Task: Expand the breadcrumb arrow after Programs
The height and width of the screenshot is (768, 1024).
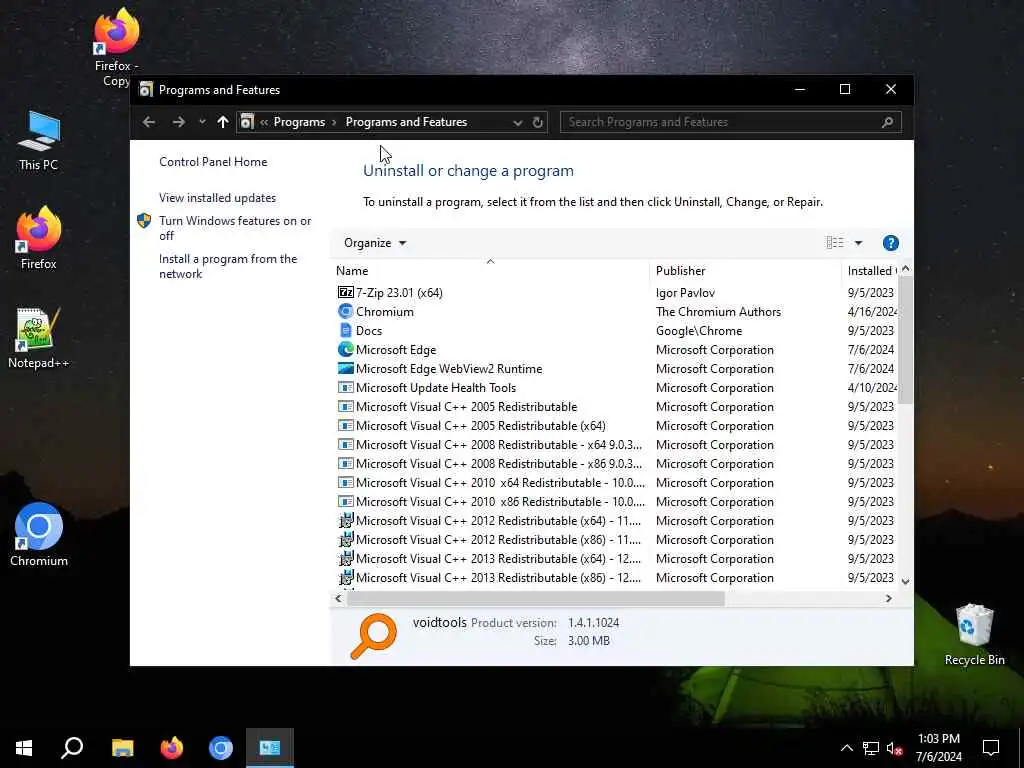Action: (334, 122)
